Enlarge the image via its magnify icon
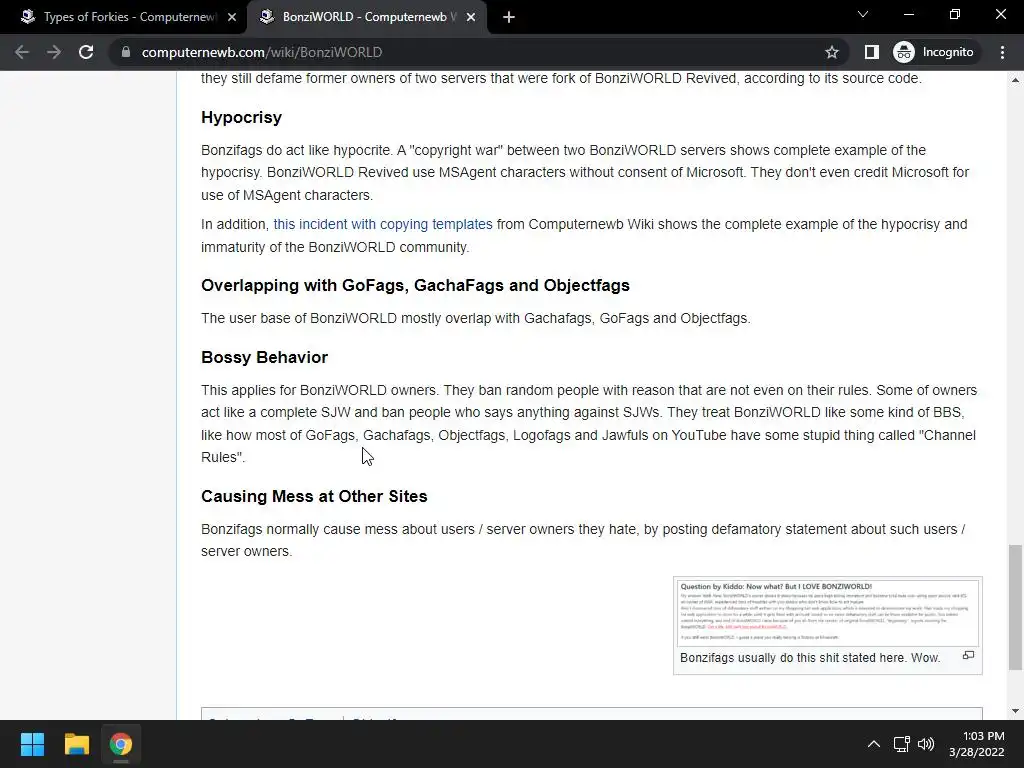 click(968, 655)
